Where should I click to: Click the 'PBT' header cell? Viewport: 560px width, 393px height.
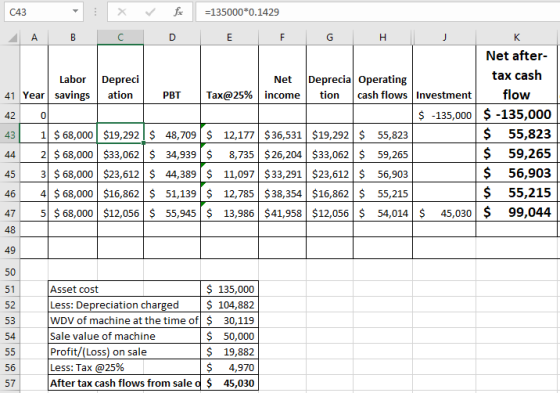(172, 74)
